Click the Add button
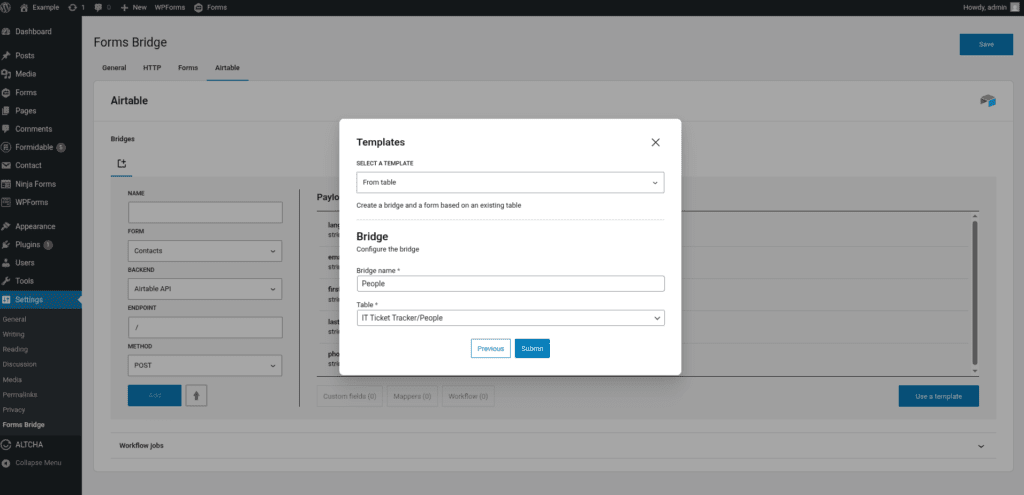 155,395
